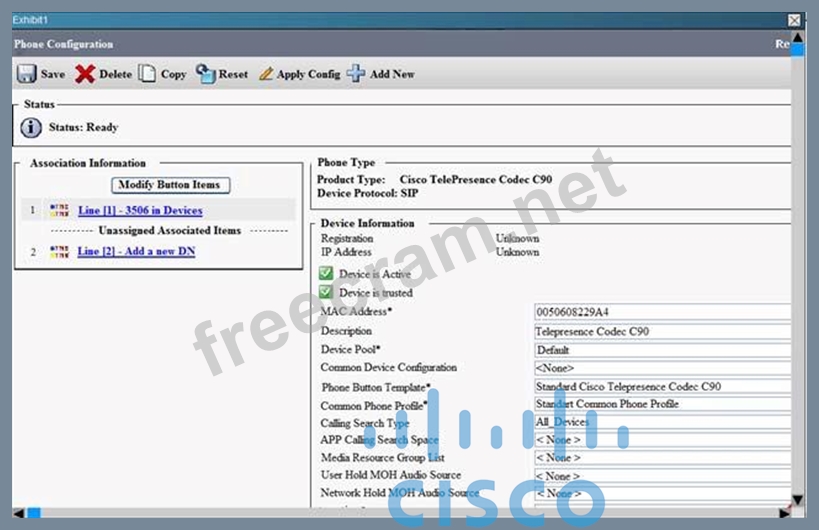Image resolution: width=819 pixels, height=530 pixels.
Task: Click the Line 2 phone line icon
Action: (59, 252)
